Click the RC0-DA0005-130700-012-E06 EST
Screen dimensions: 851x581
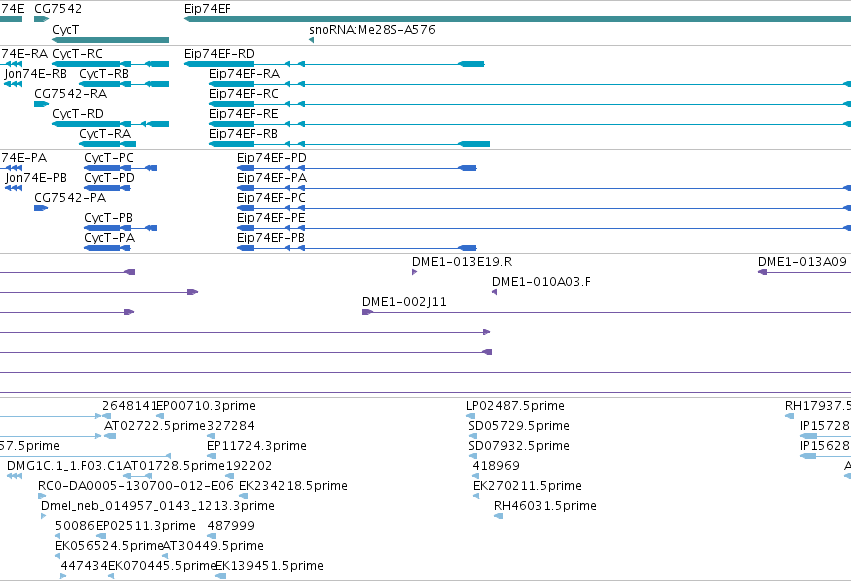click(x=42, y=496)
